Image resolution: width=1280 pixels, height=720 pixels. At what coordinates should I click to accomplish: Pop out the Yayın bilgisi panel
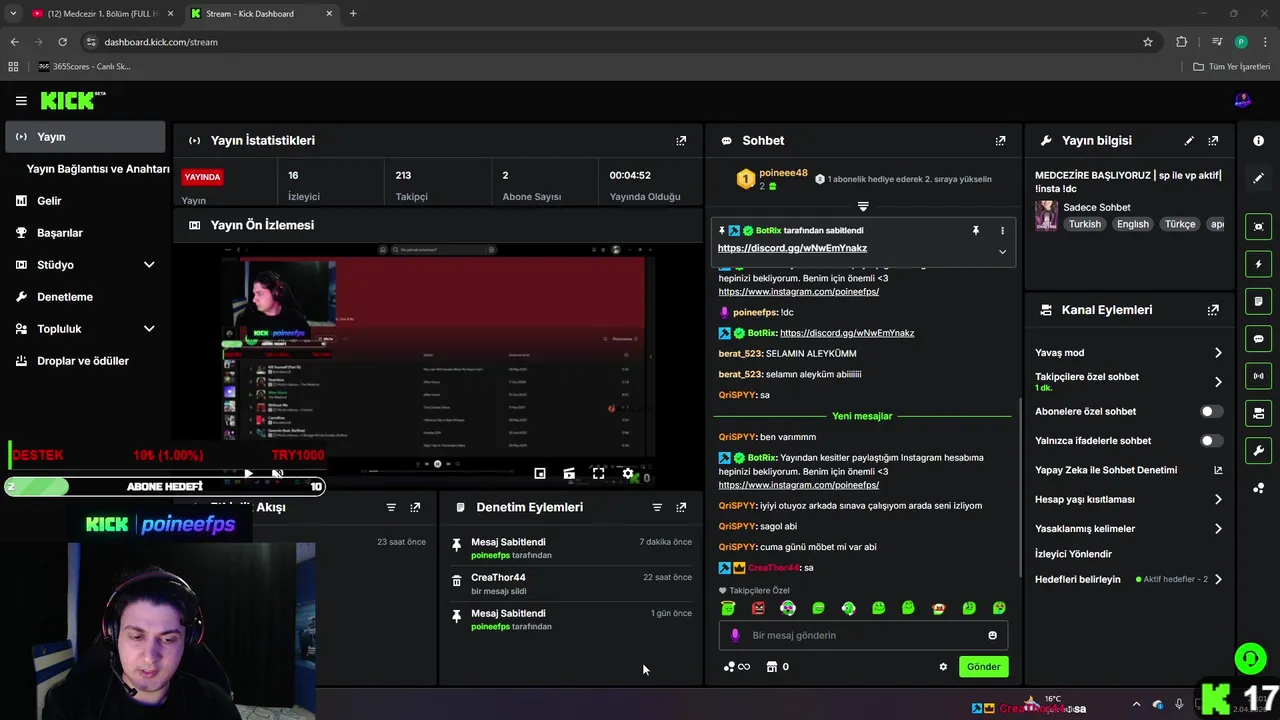click(1213, 141)
